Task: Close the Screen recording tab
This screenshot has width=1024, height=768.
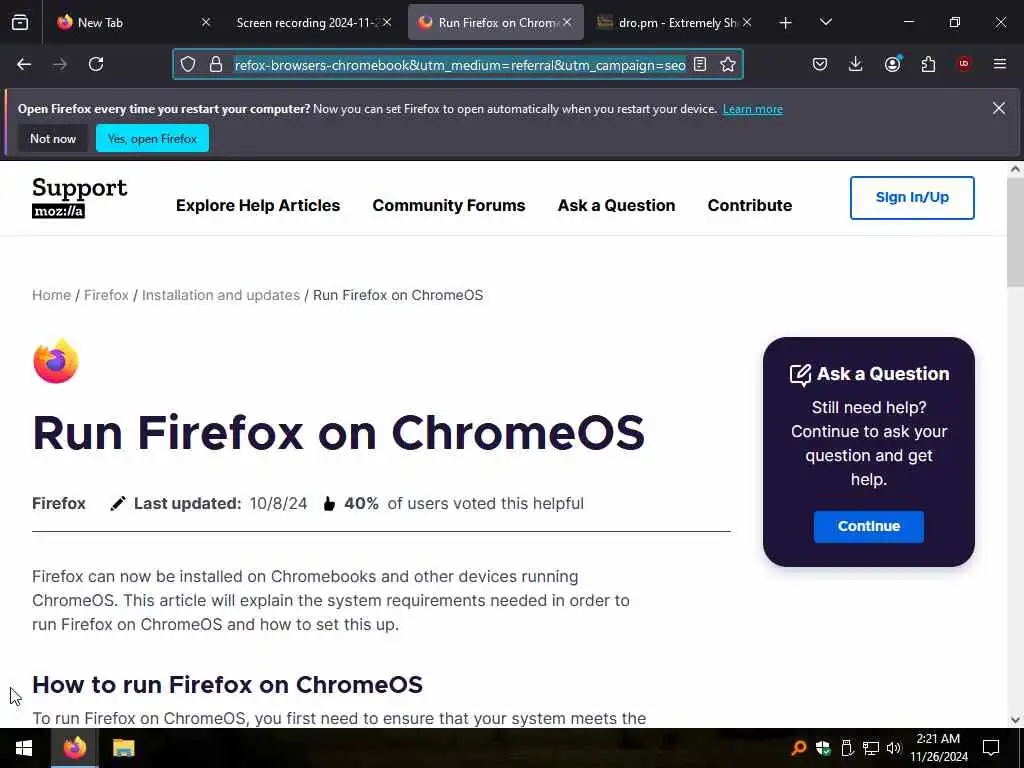Action: [x=387, y=22]
